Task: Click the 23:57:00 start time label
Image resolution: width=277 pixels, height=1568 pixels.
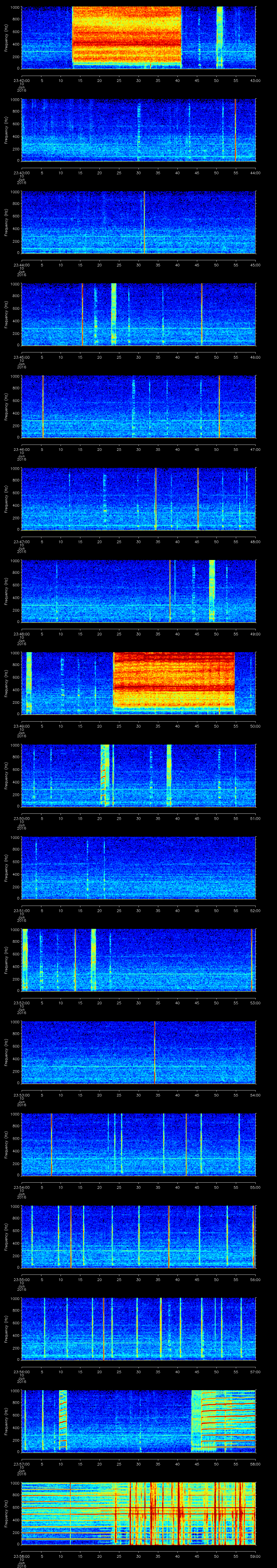Action: tap(22, 1464)
